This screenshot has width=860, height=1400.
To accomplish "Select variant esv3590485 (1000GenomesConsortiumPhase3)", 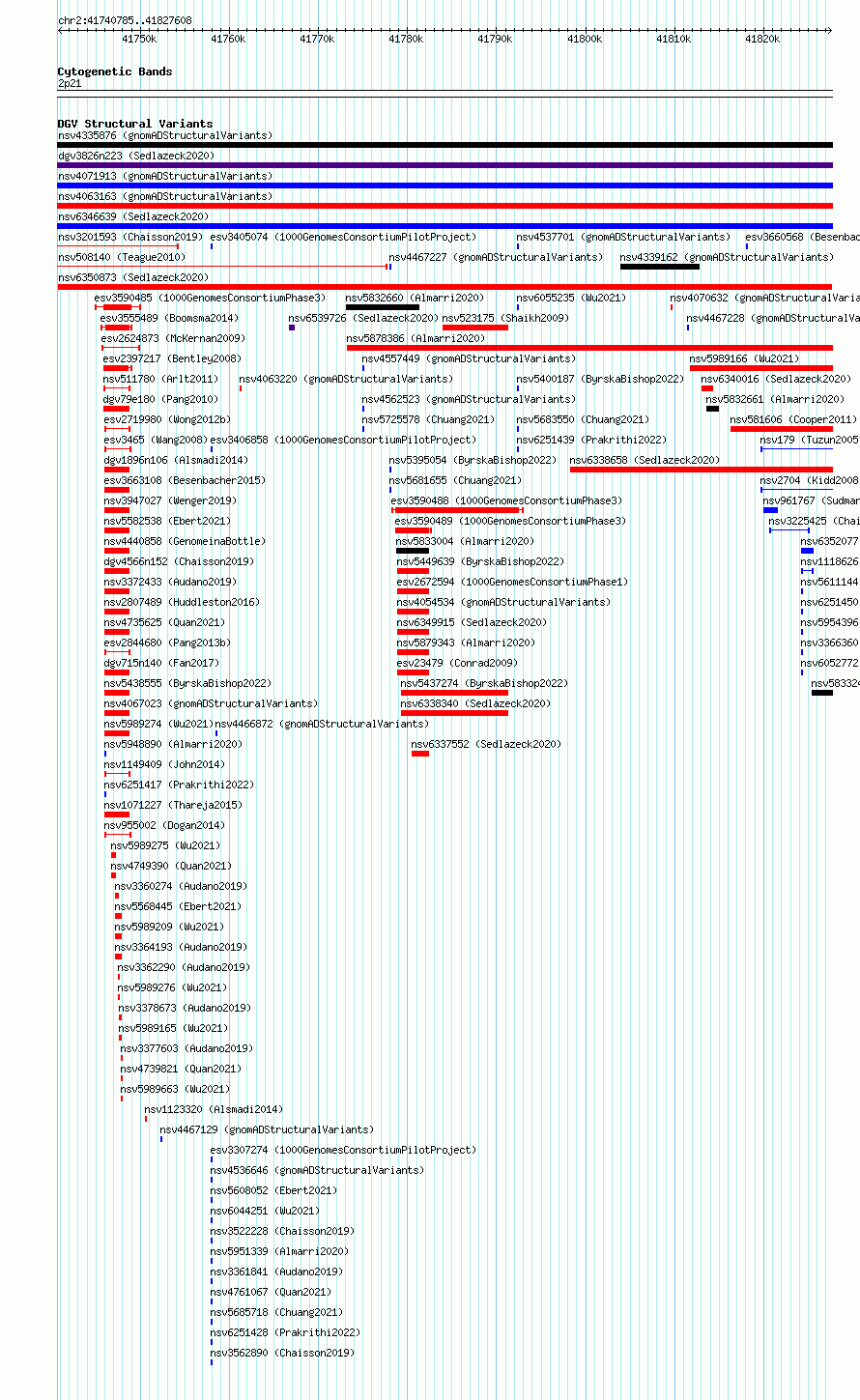I will point(211,298).
